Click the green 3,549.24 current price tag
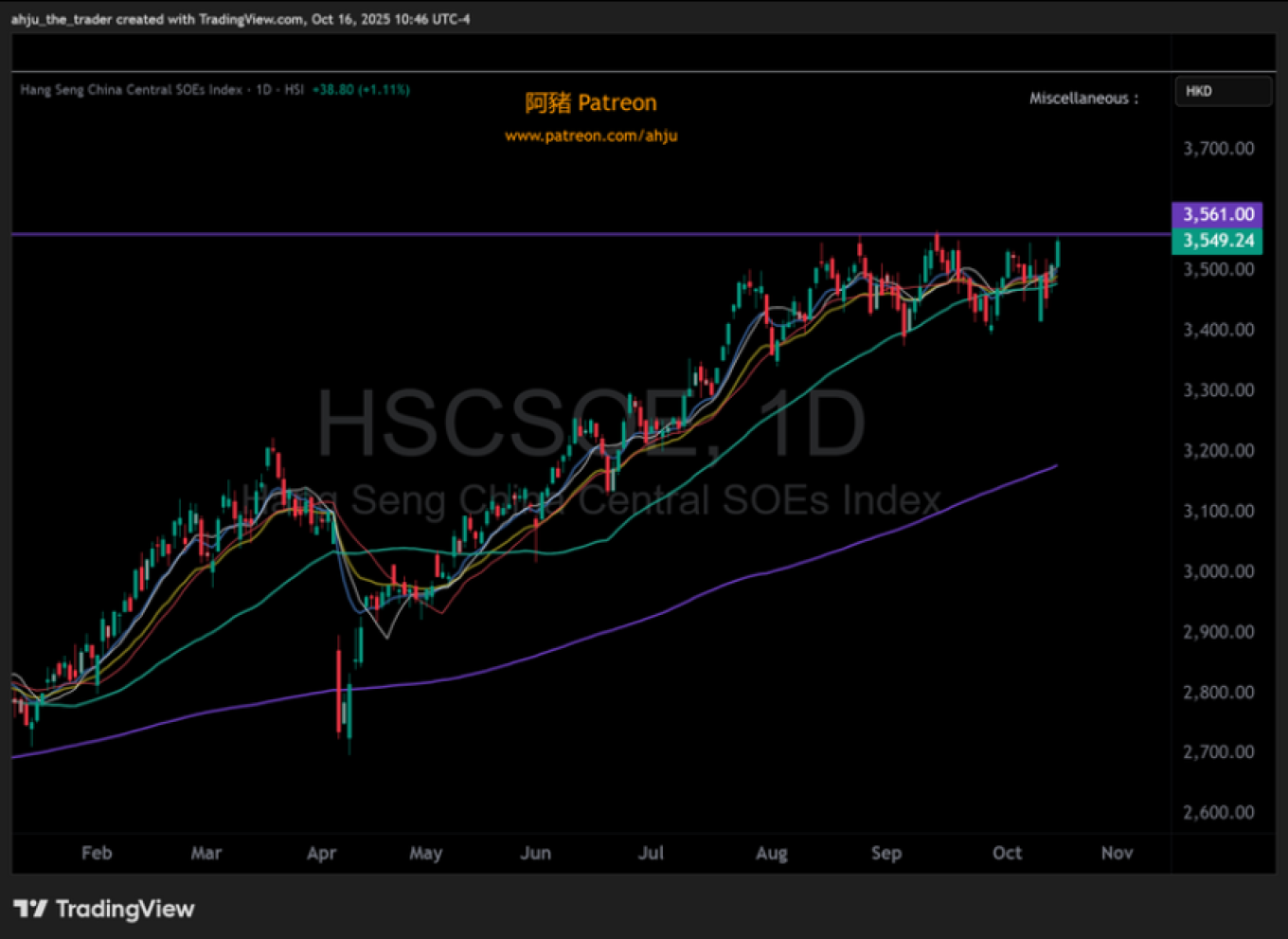 click(x=1218, y=241)
